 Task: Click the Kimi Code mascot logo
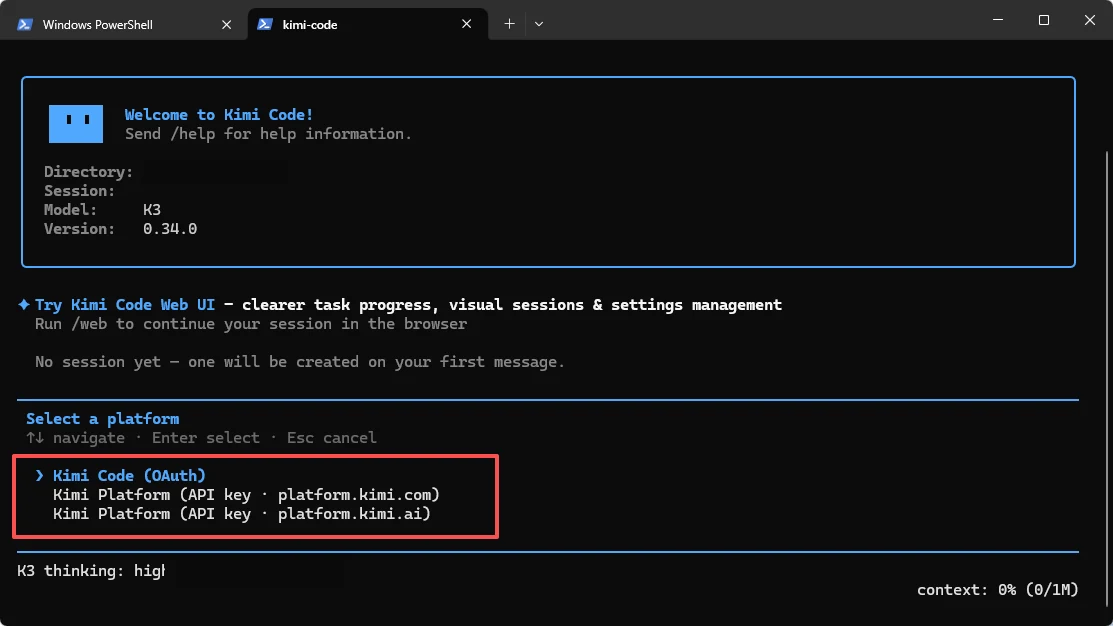tap(76, 124)
